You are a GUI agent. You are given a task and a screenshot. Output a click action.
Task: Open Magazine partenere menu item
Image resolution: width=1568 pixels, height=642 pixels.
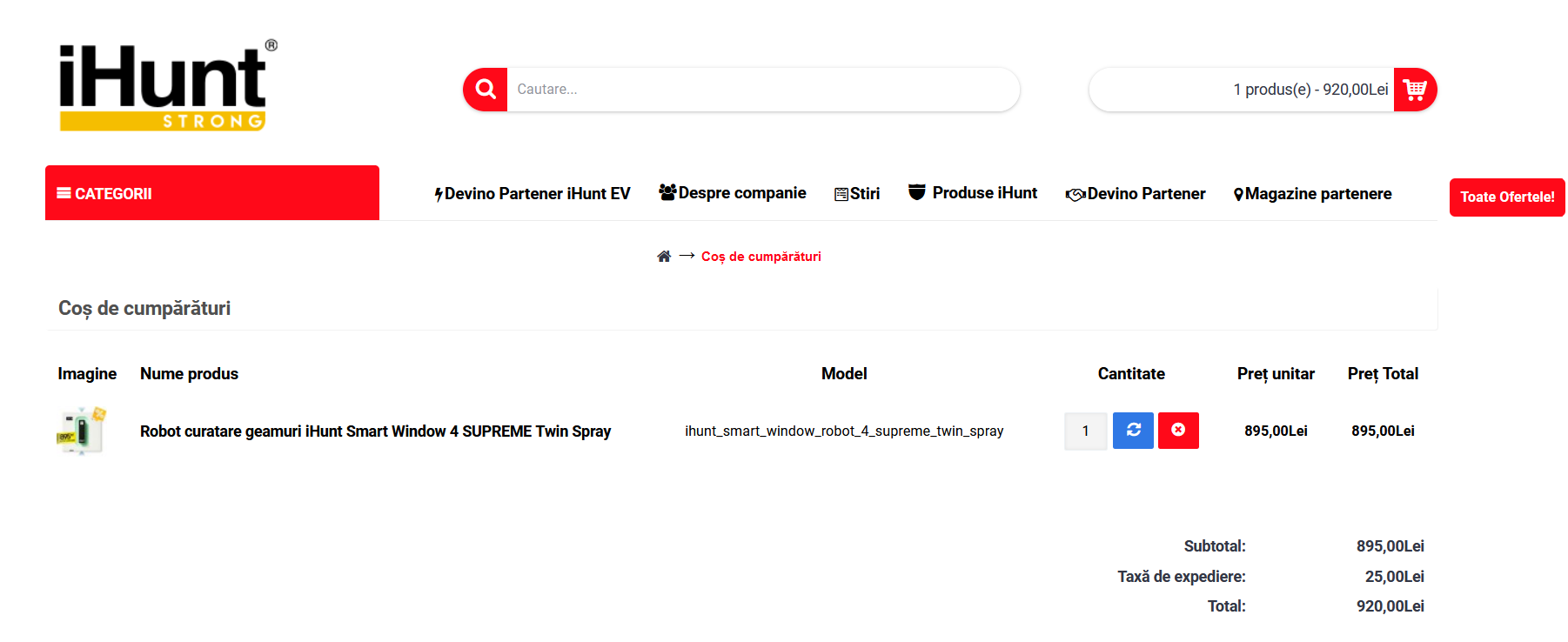1313,194
